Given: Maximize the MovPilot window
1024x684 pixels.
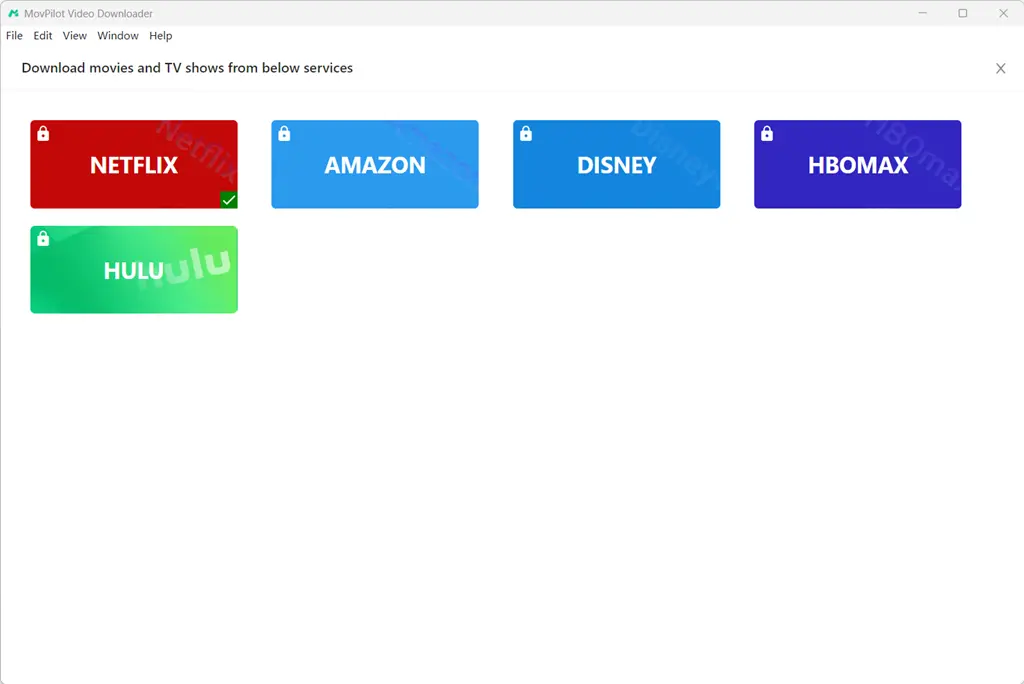Looking at the screenshot, I should [x=962, y=13].
